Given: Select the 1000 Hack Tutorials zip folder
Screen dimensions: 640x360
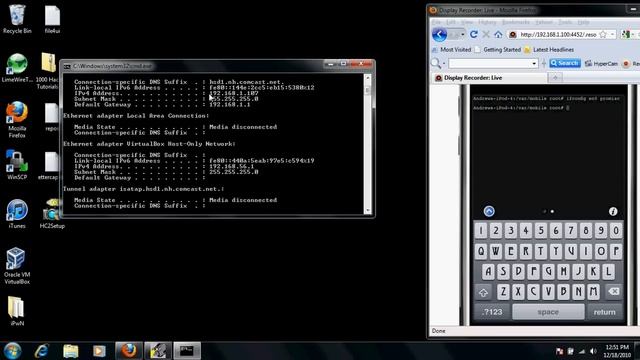Looking at the screenshot, I should pyautogui.click(x=48, y=71).
